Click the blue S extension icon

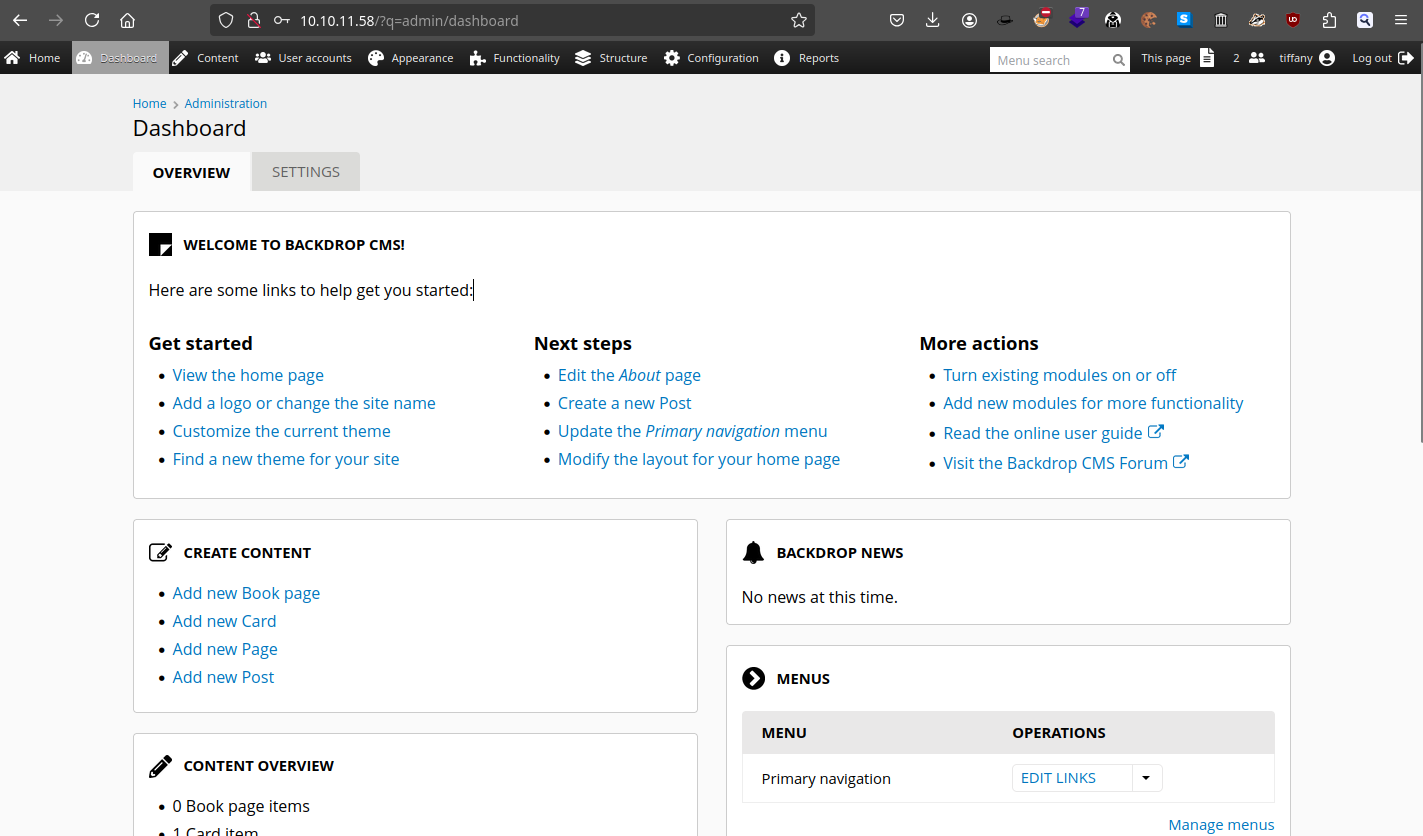[1185, 19]
